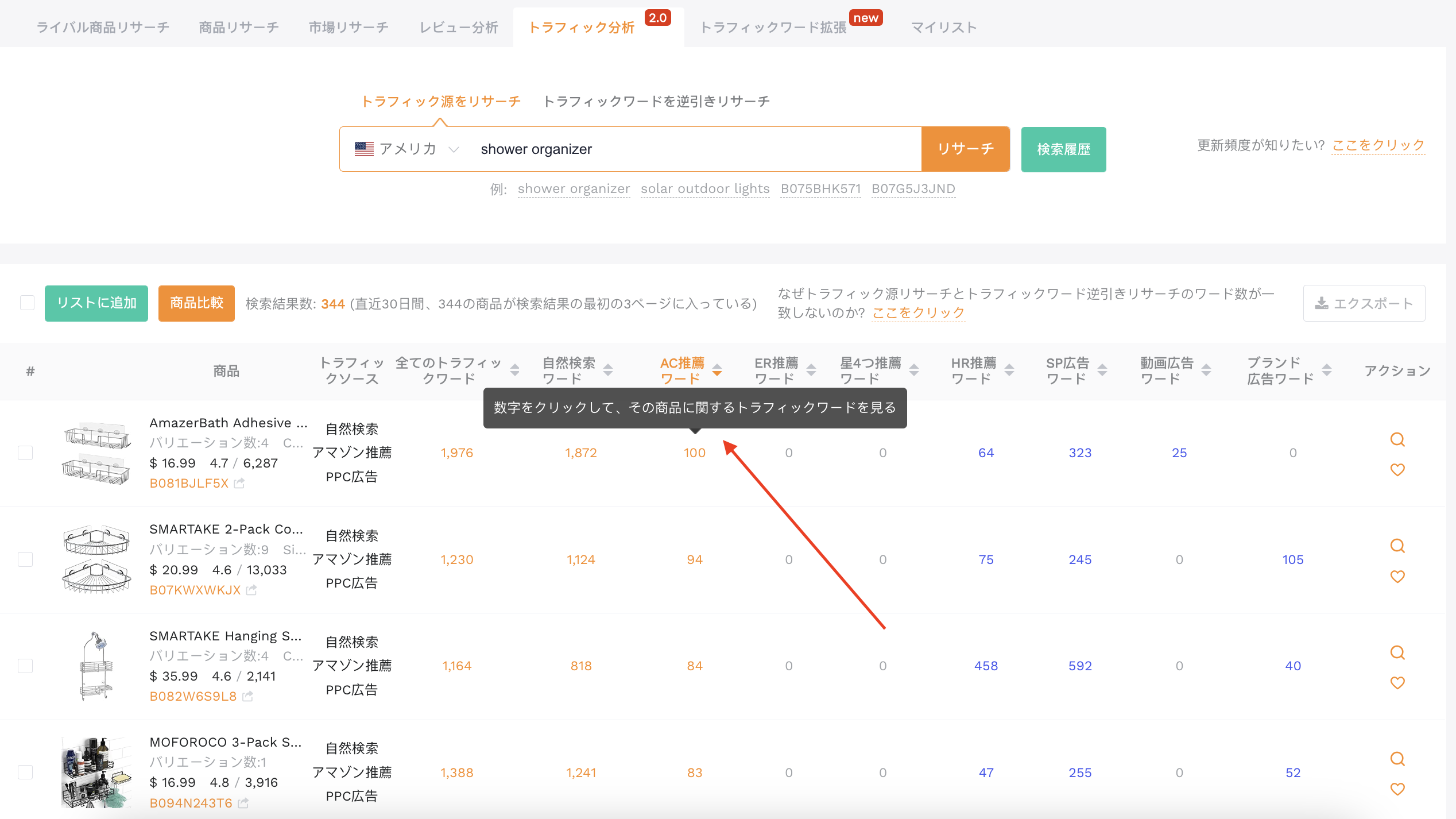Image resolution: width=1456 pixels, height=819 pixels.
Task: Open external link icon beside B081BJLF5X
Action: (239, 484)
